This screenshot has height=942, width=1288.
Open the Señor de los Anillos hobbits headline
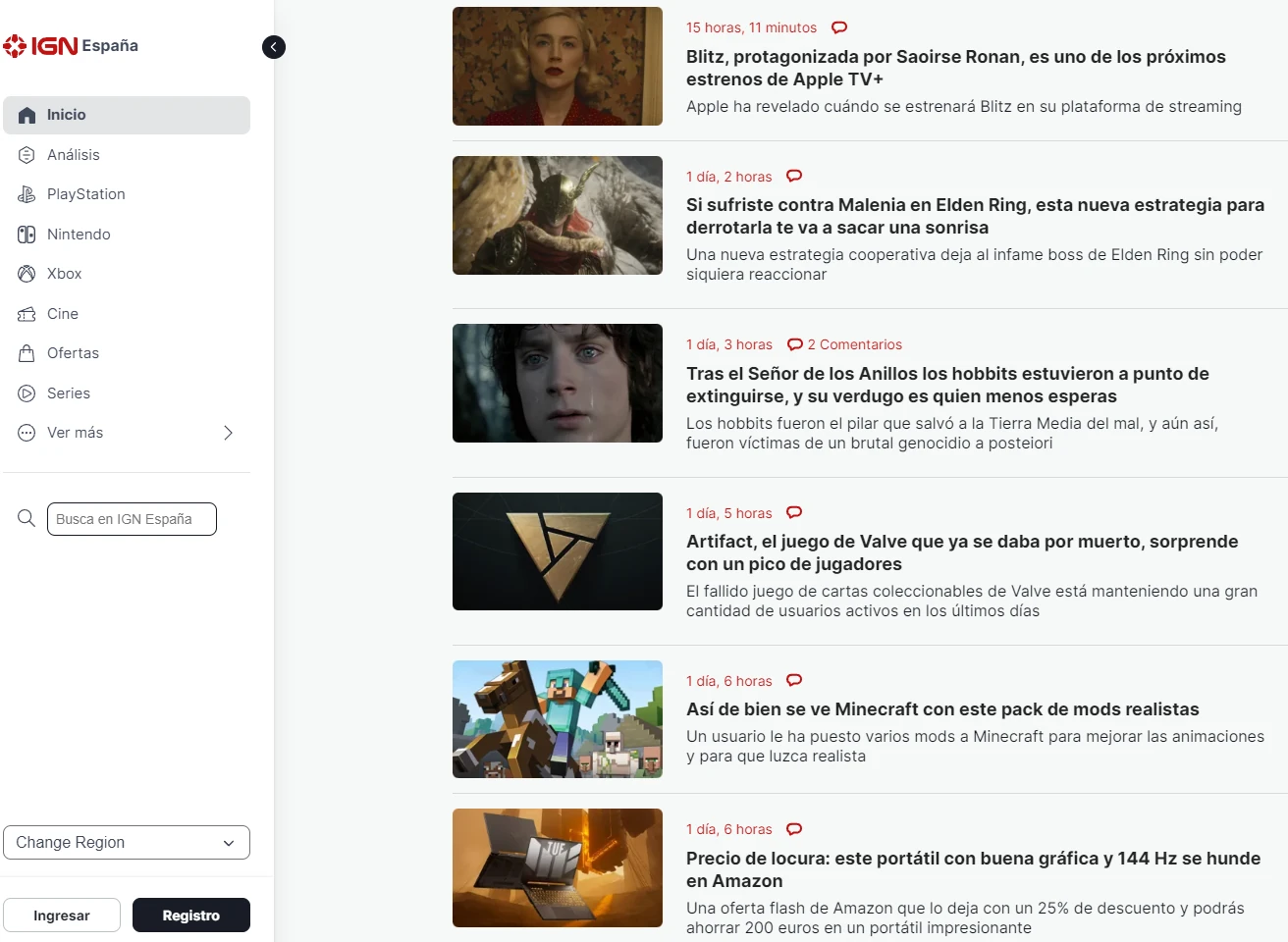pyautogui.click(x=947, y=385)
